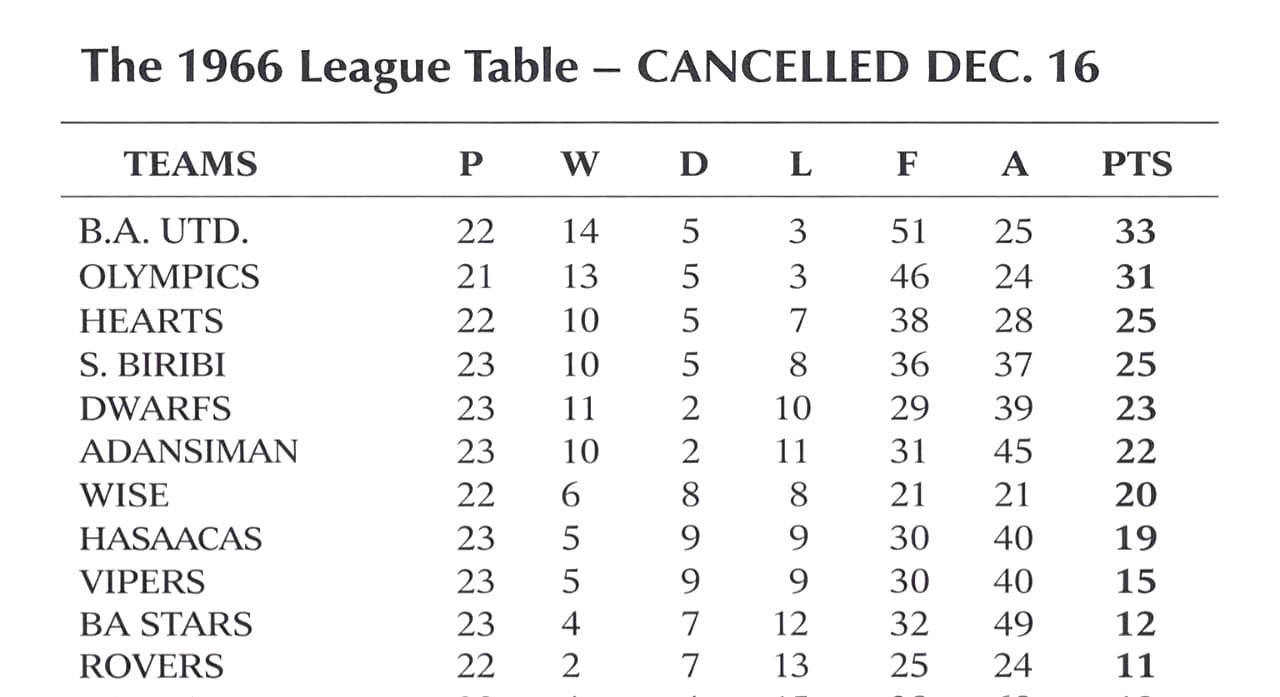Click the S. BIRIBI team name

pos(152,365)
